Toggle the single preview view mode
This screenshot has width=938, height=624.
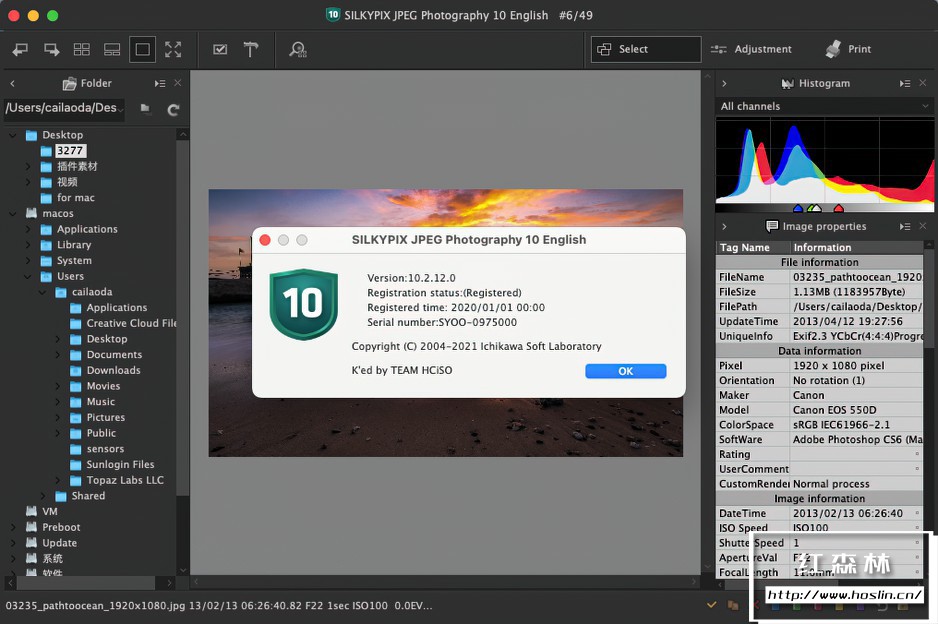142,49
